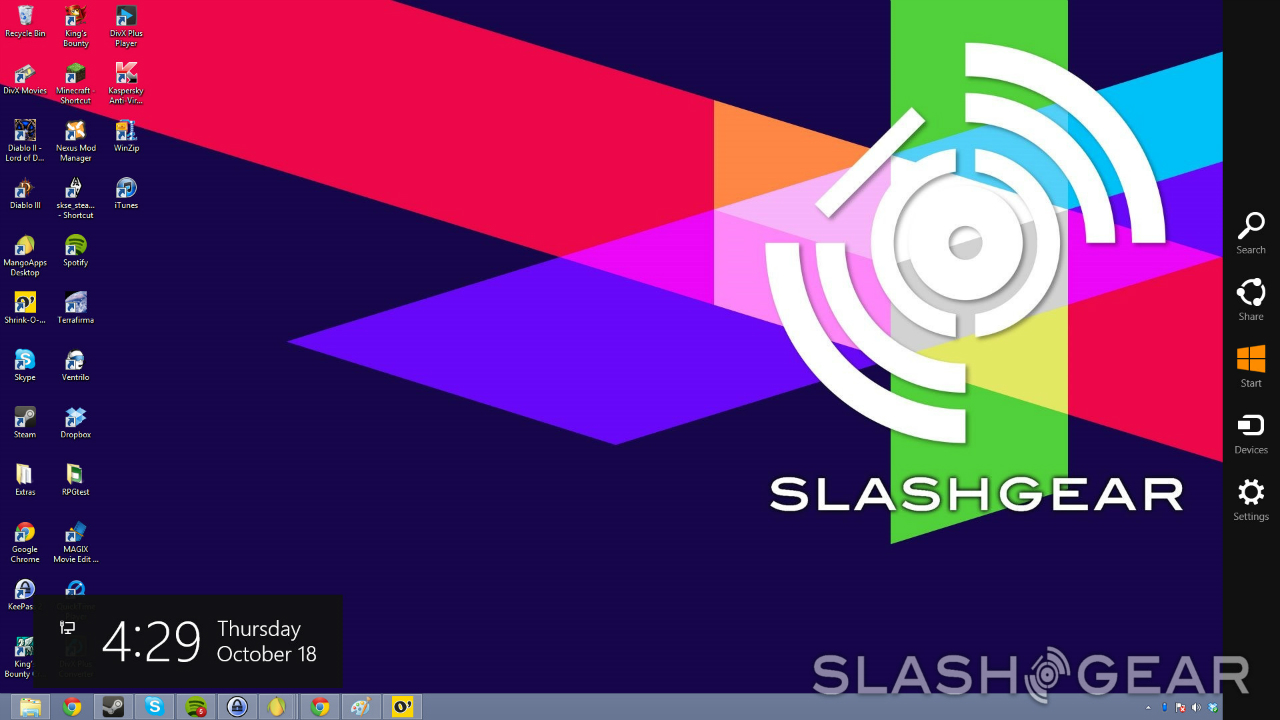The width and height of the screenshot is (1280, 720).
Task: Launch Google Chrome desktop shortcut
Action: pyautogui.click(x=25, y=542)
